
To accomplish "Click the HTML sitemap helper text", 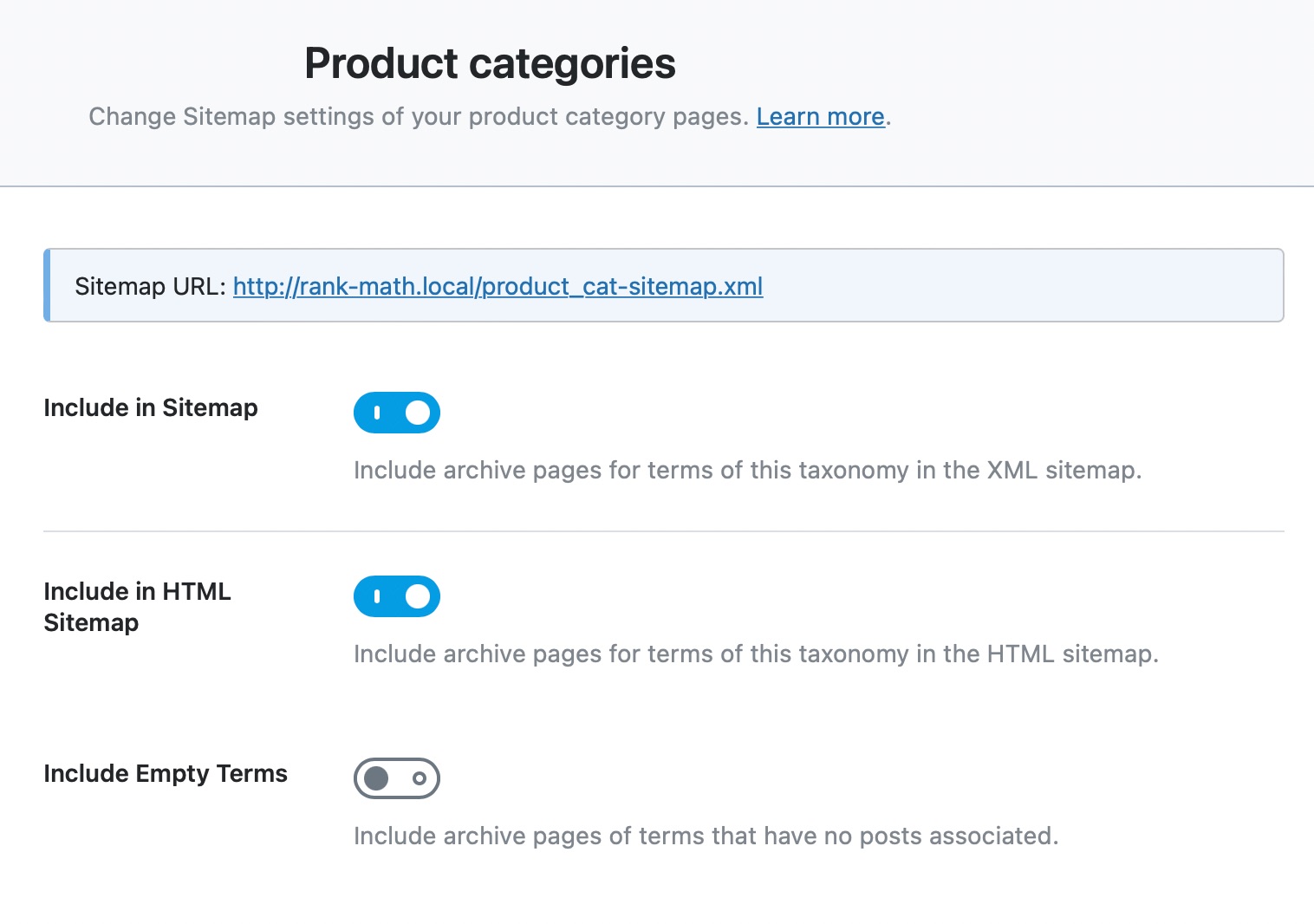I will [x=756, y=654].
